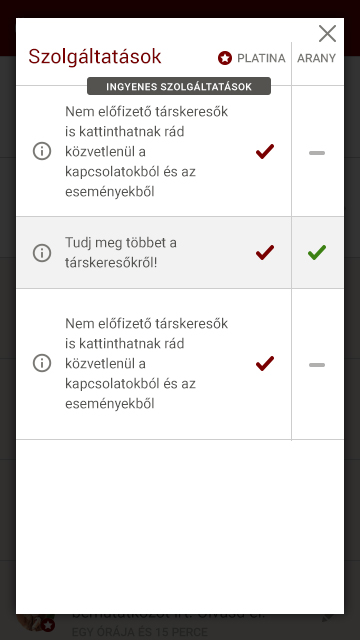Click red checkmark in 'Tudj meg többet' row
This screenshot has height=640, width=360.
click(x=265, y=253)
